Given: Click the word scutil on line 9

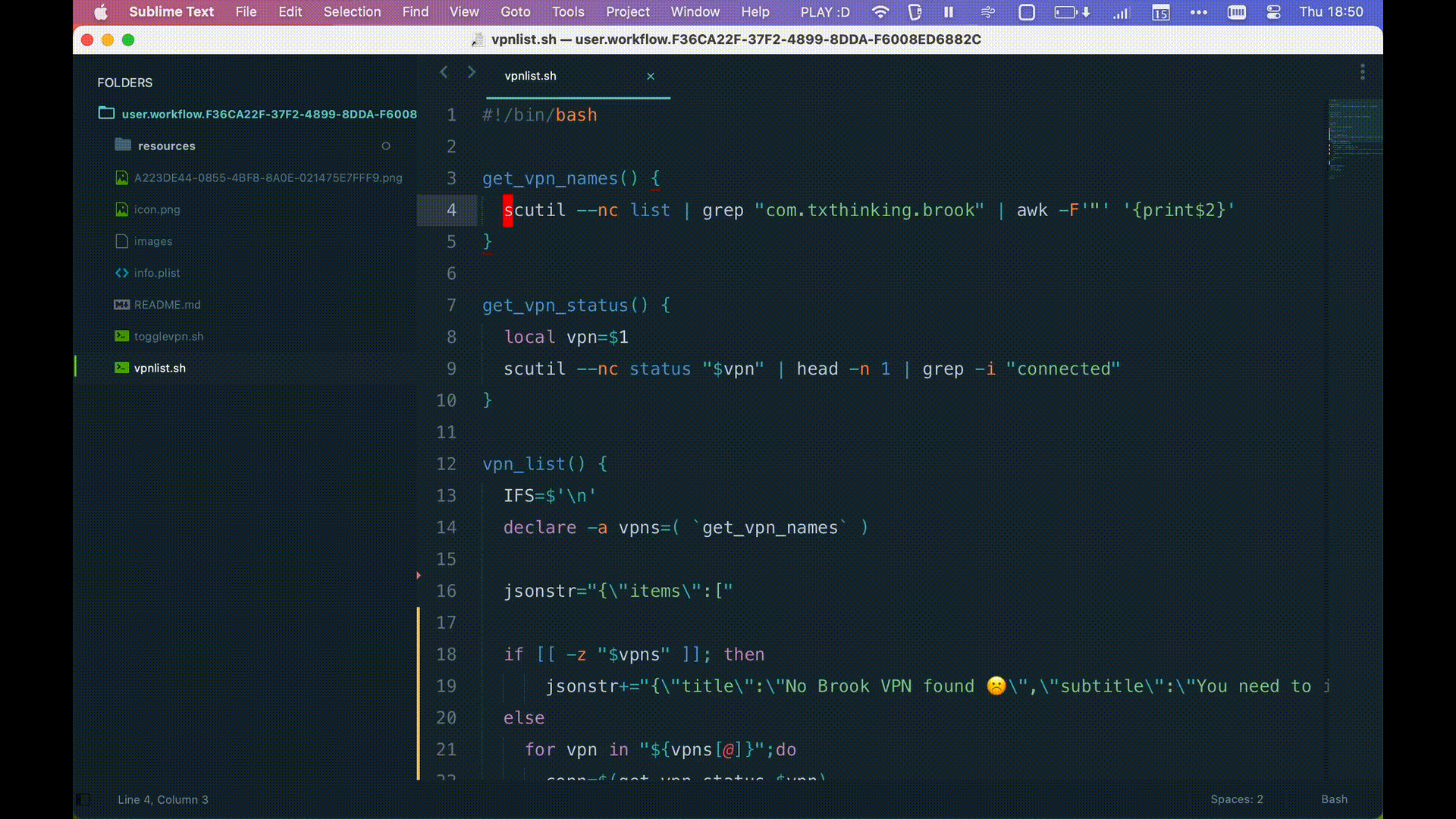Looking at the screenshot, I should tap(535, 369).
